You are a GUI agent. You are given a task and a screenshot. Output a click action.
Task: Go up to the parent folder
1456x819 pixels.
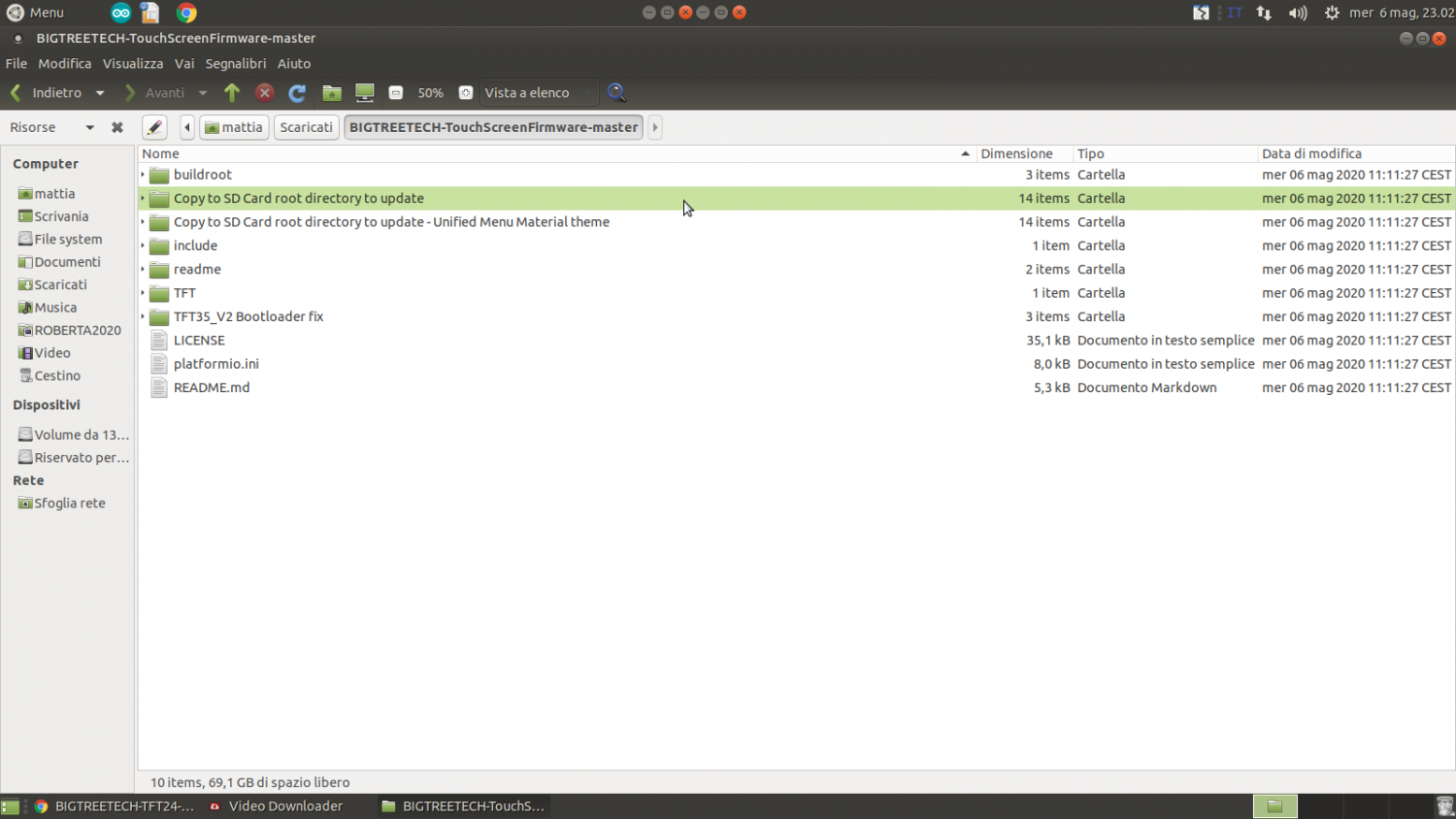(232, 92)
